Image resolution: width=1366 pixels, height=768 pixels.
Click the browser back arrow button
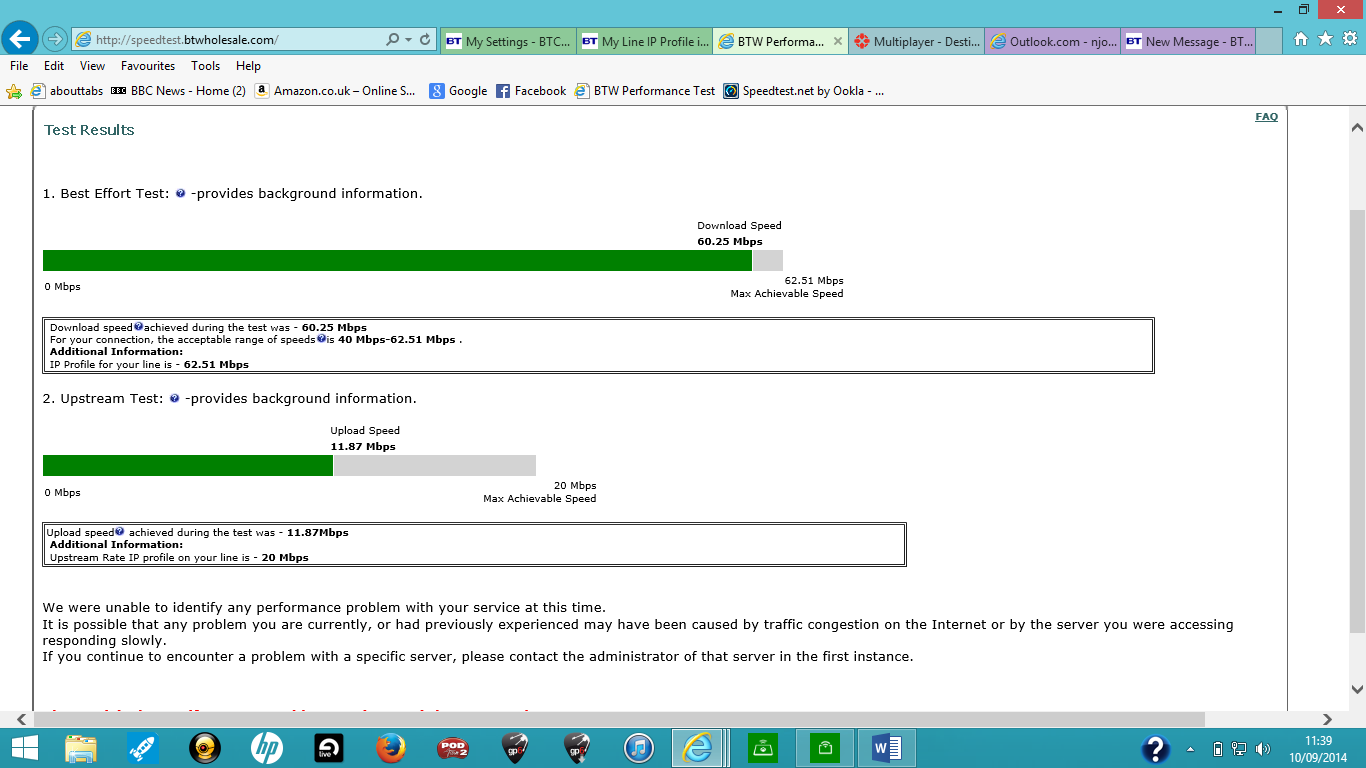pyautogui.click(x=20, y=39)
